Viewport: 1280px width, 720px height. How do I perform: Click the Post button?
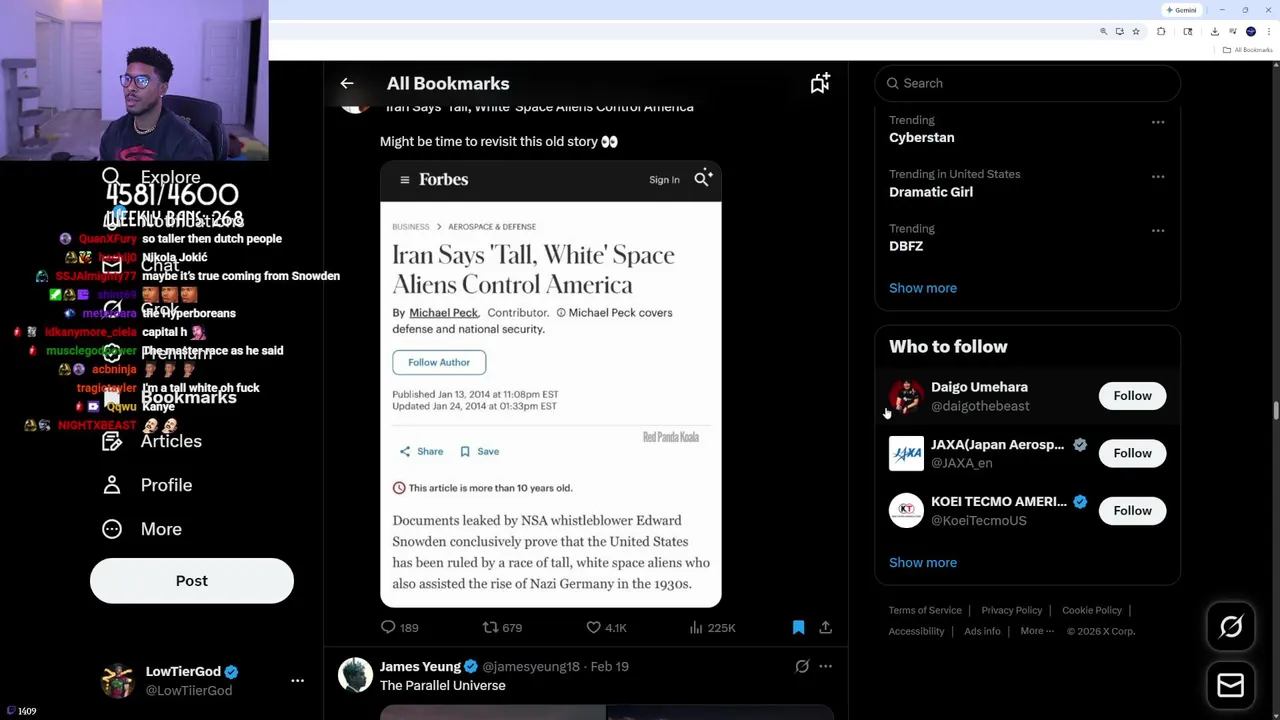click(x=192, y=581)
